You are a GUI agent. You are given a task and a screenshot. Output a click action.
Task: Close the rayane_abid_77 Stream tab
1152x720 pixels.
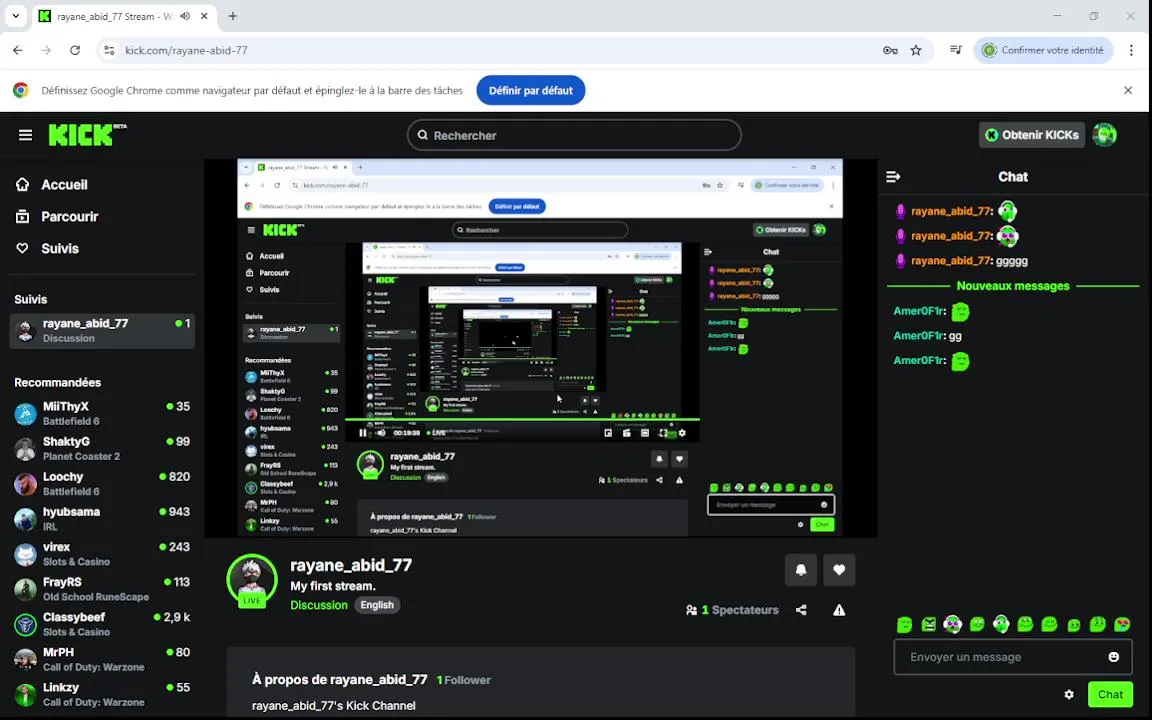click(x=204, y=16)
